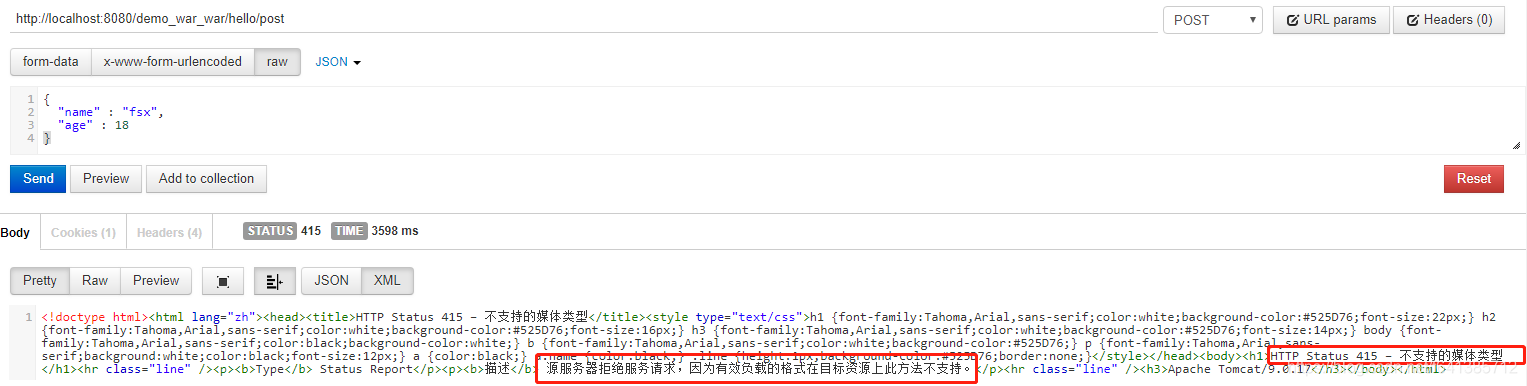Select the raw body option

point(277,62)
